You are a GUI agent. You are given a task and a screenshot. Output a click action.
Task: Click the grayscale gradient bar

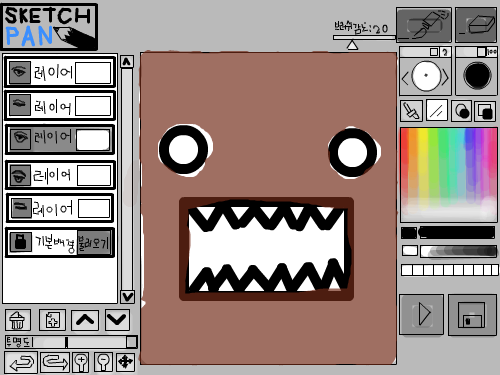(458, 251)
